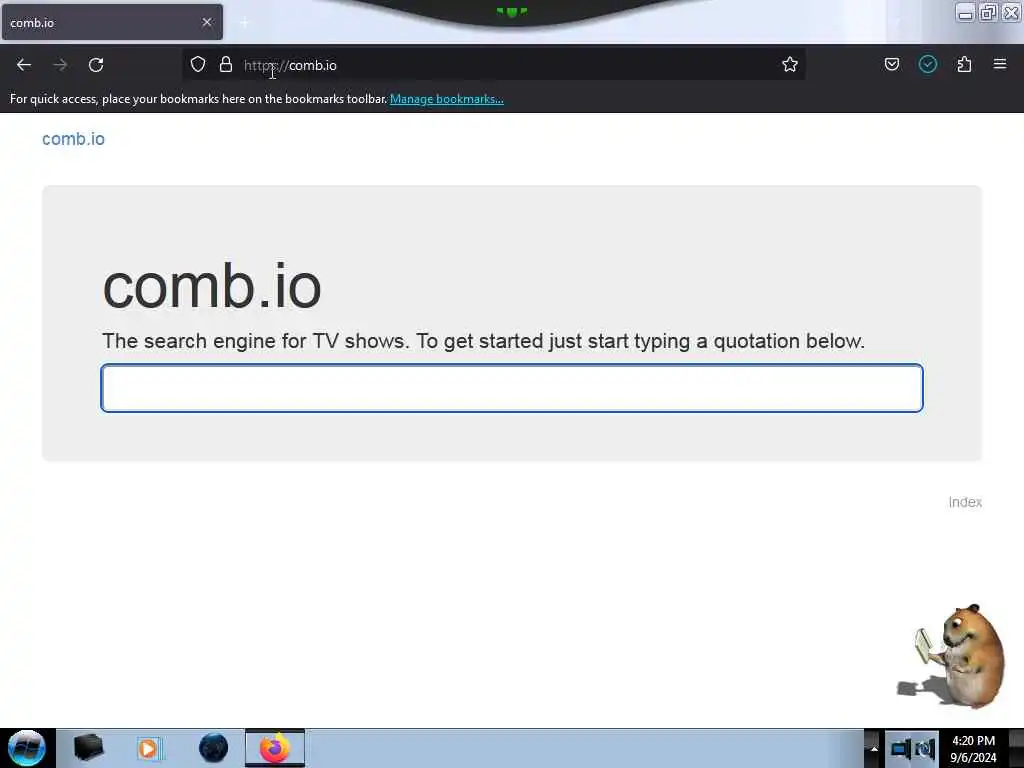This screenshot has height=768, width=1024.
Task: Open the network tray icon
Action: (899, 748)
